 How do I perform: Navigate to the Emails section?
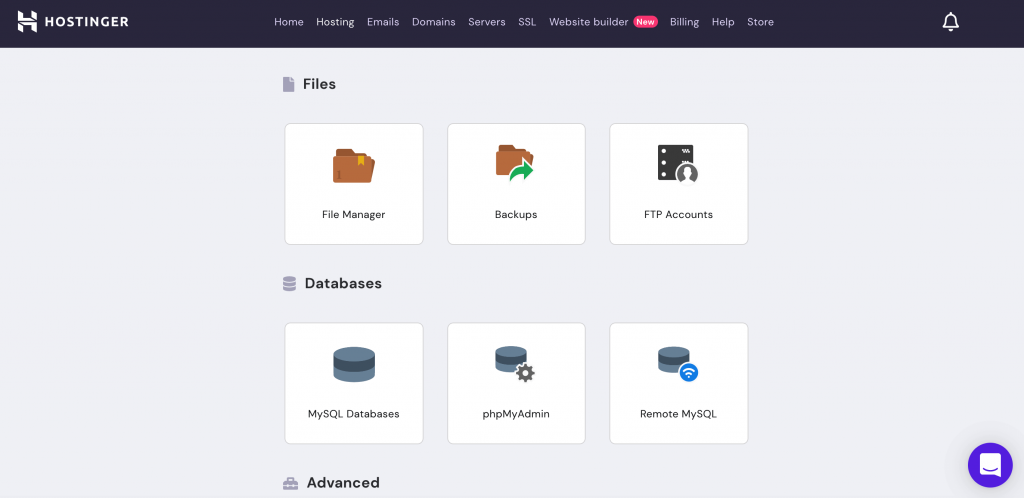[383, 22]
